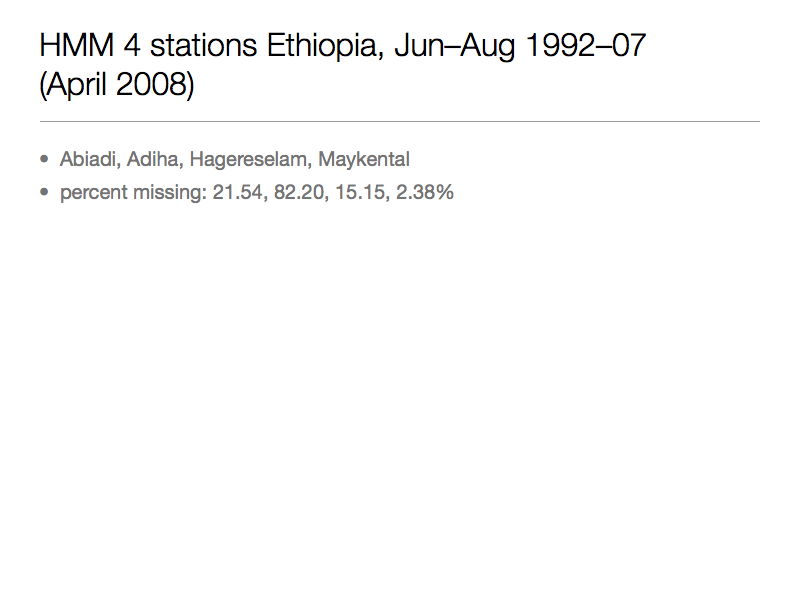
Task: Click the value "2.38%"
Action: (425, 192)
